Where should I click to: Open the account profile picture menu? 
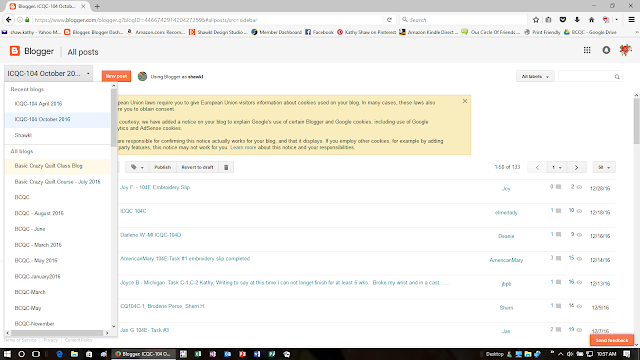(625, 50)
